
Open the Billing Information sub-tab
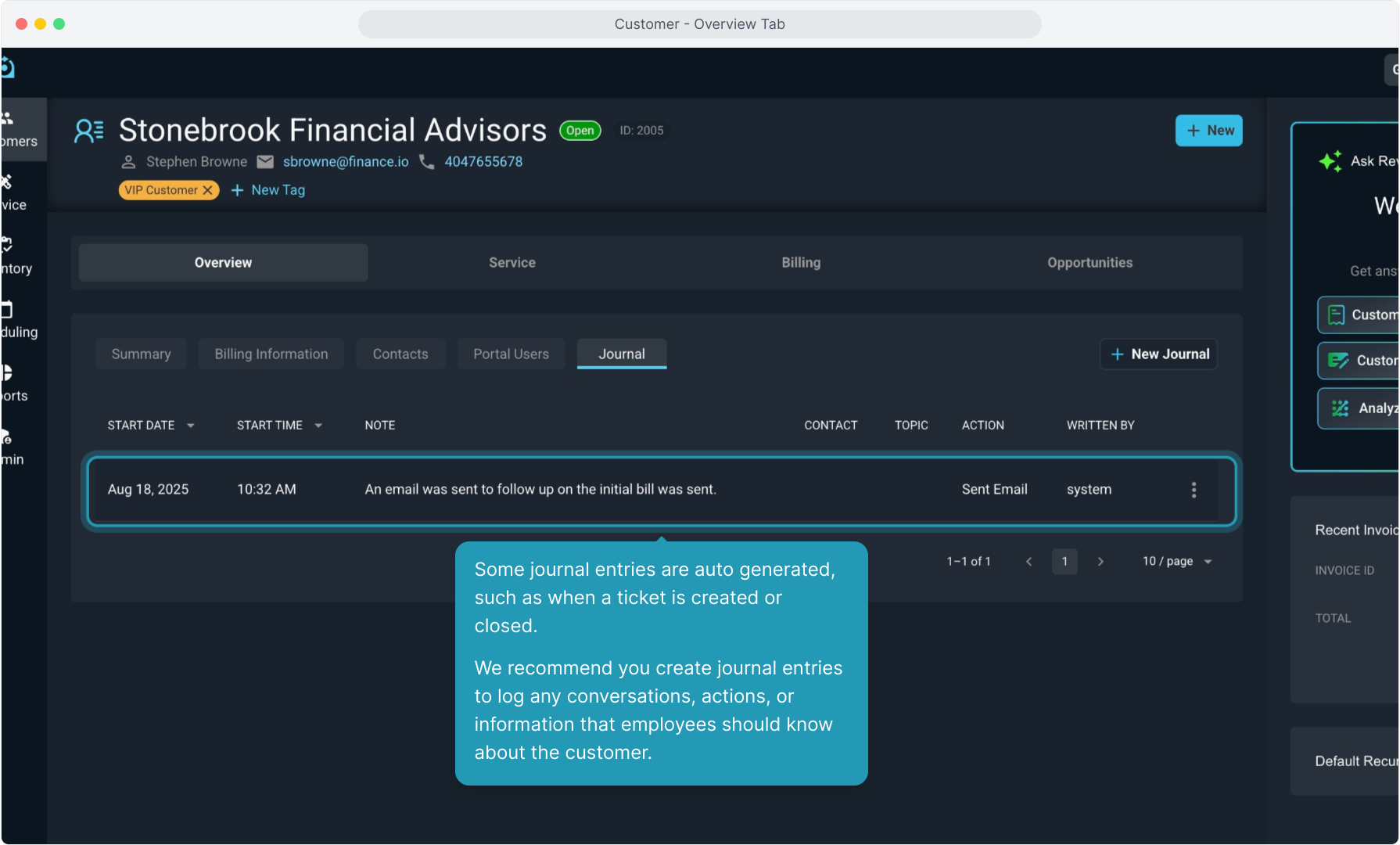click(271, 354)
